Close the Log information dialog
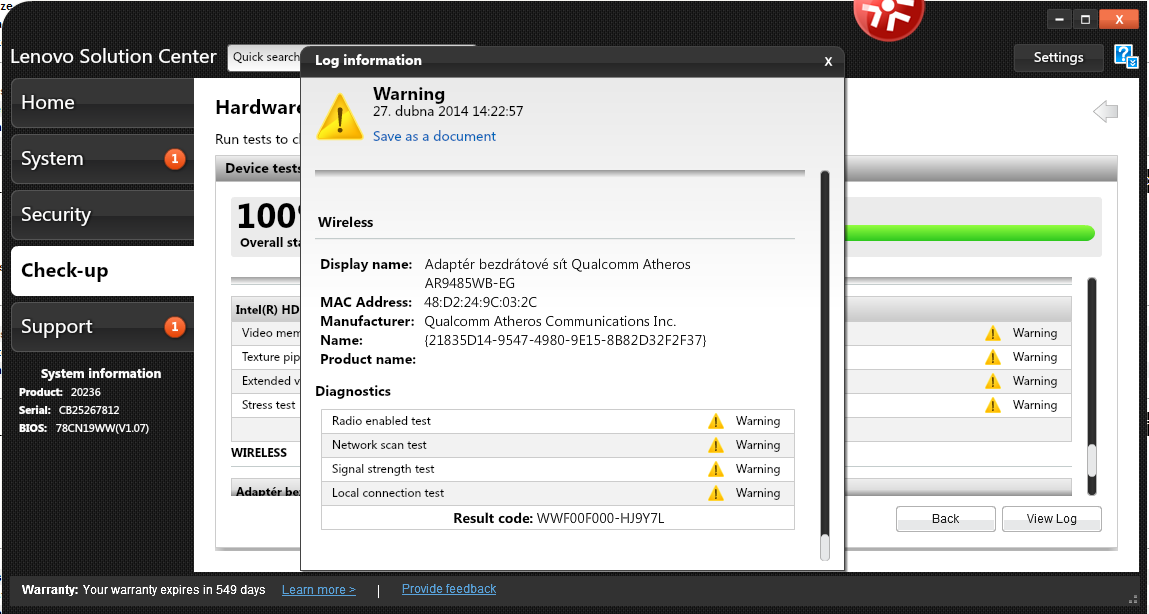Screen dimensions: 1149x614 [828, 62]
